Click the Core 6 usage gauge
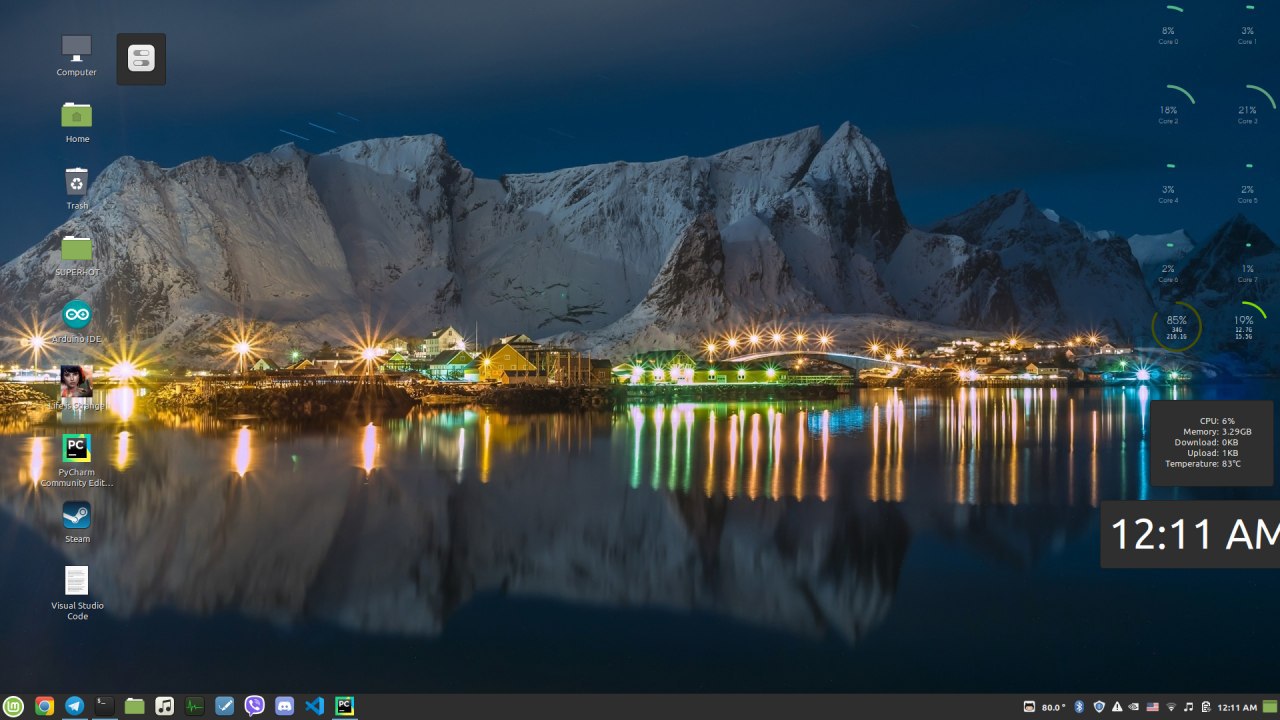Viewport: 1280px width, 720px height. 1168,263
